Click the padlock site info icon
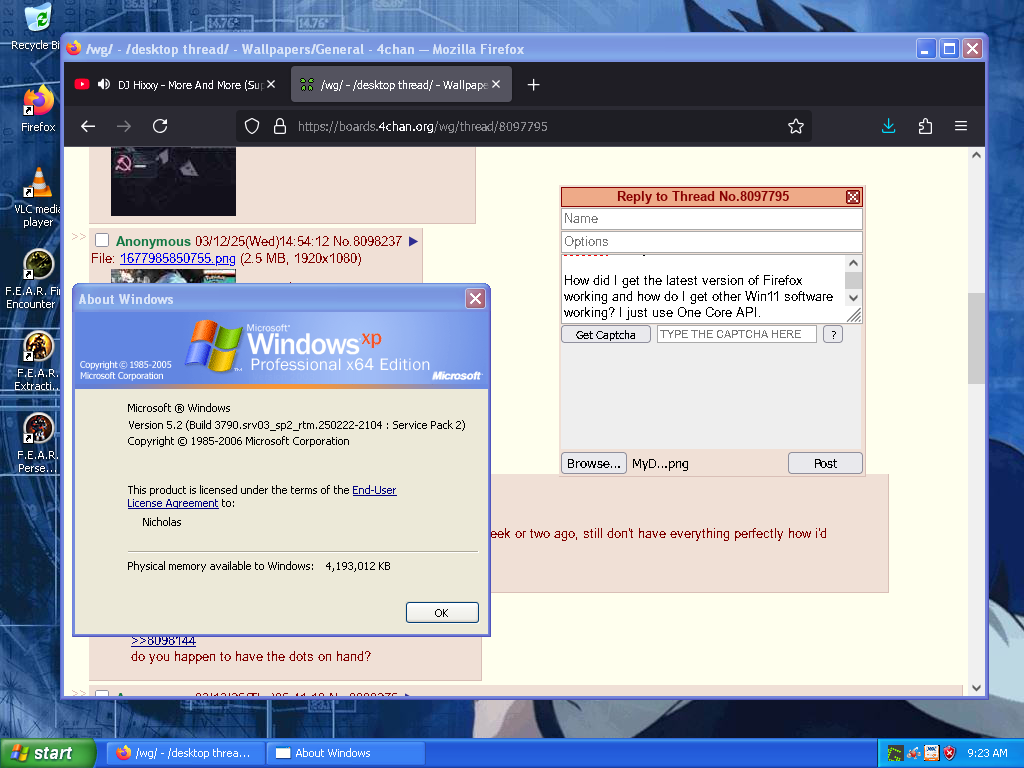 [280, 126]
